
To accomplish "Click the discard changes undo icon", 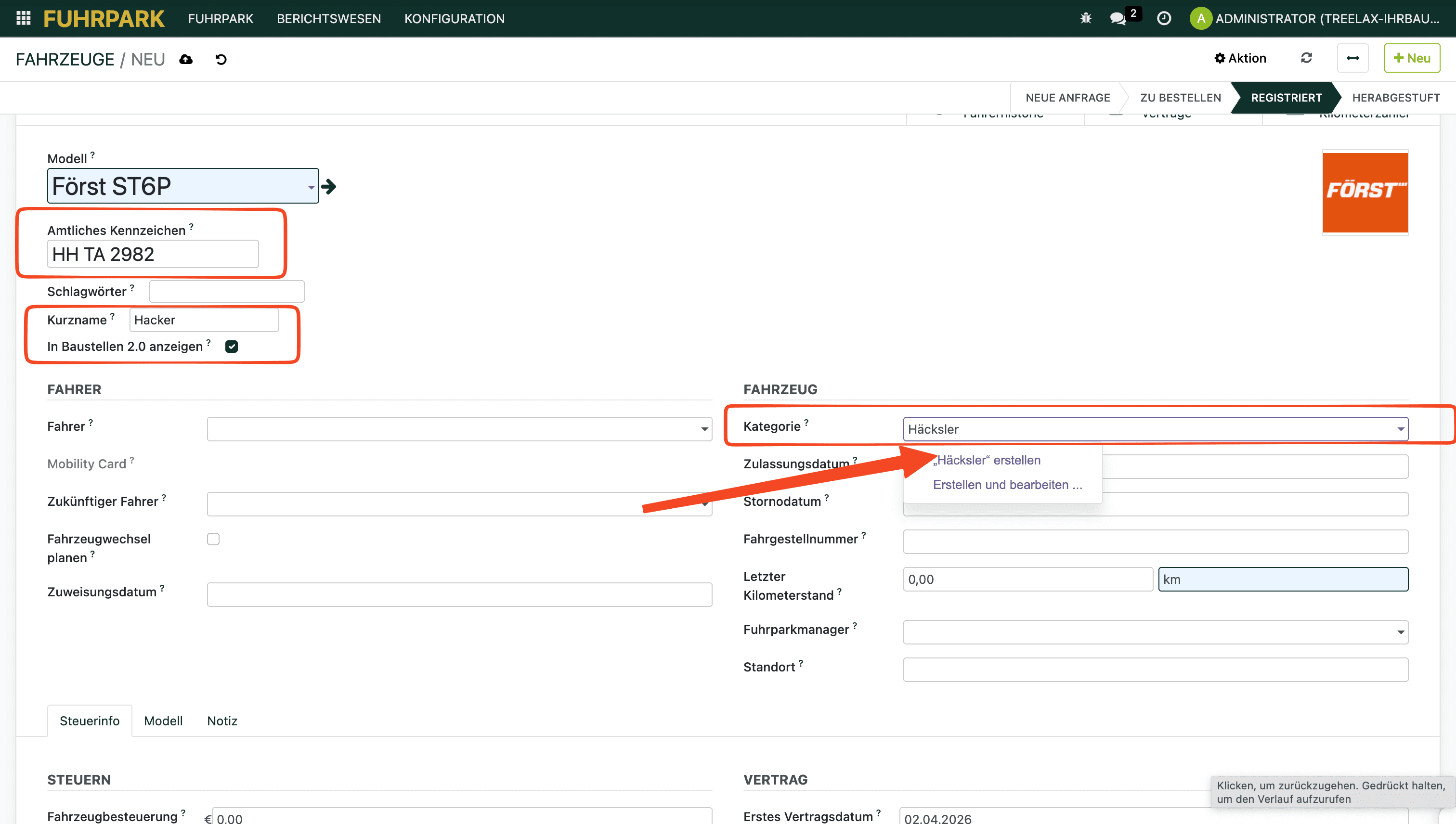I will coord(221,59).
